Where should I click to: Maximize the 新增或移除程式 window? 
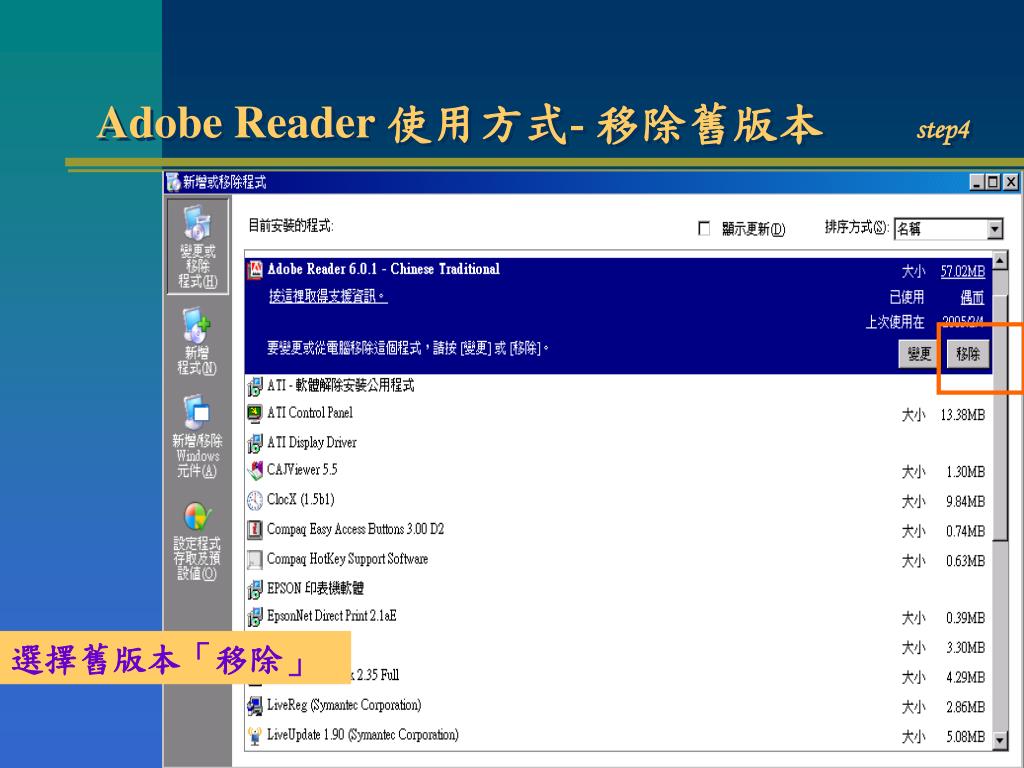click(x=993, y=182)
